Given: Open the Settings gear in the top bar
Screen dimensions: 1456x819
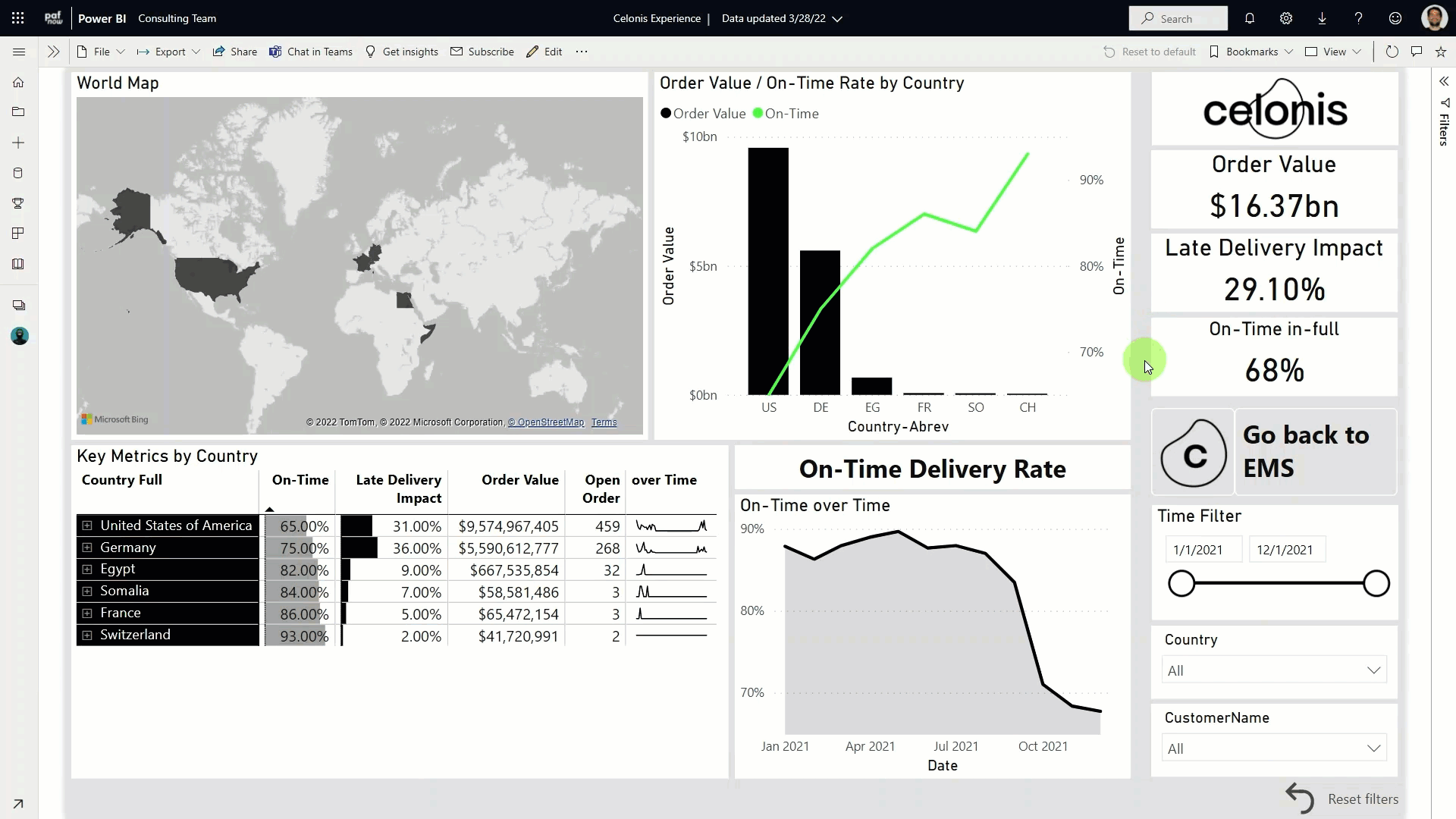Looking at the screenshot, I should tap(1285, 18).
